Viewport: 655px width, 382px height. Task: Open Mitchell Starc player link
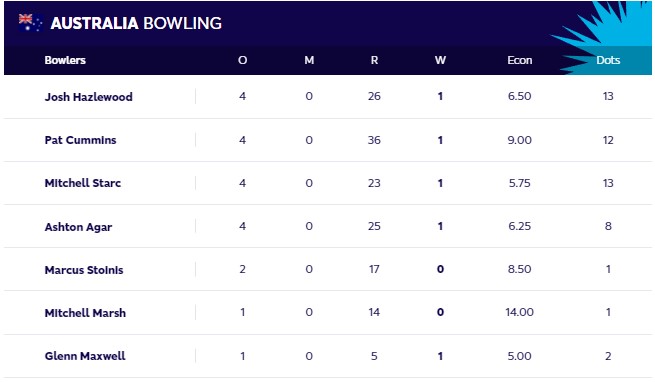point(83,183)
